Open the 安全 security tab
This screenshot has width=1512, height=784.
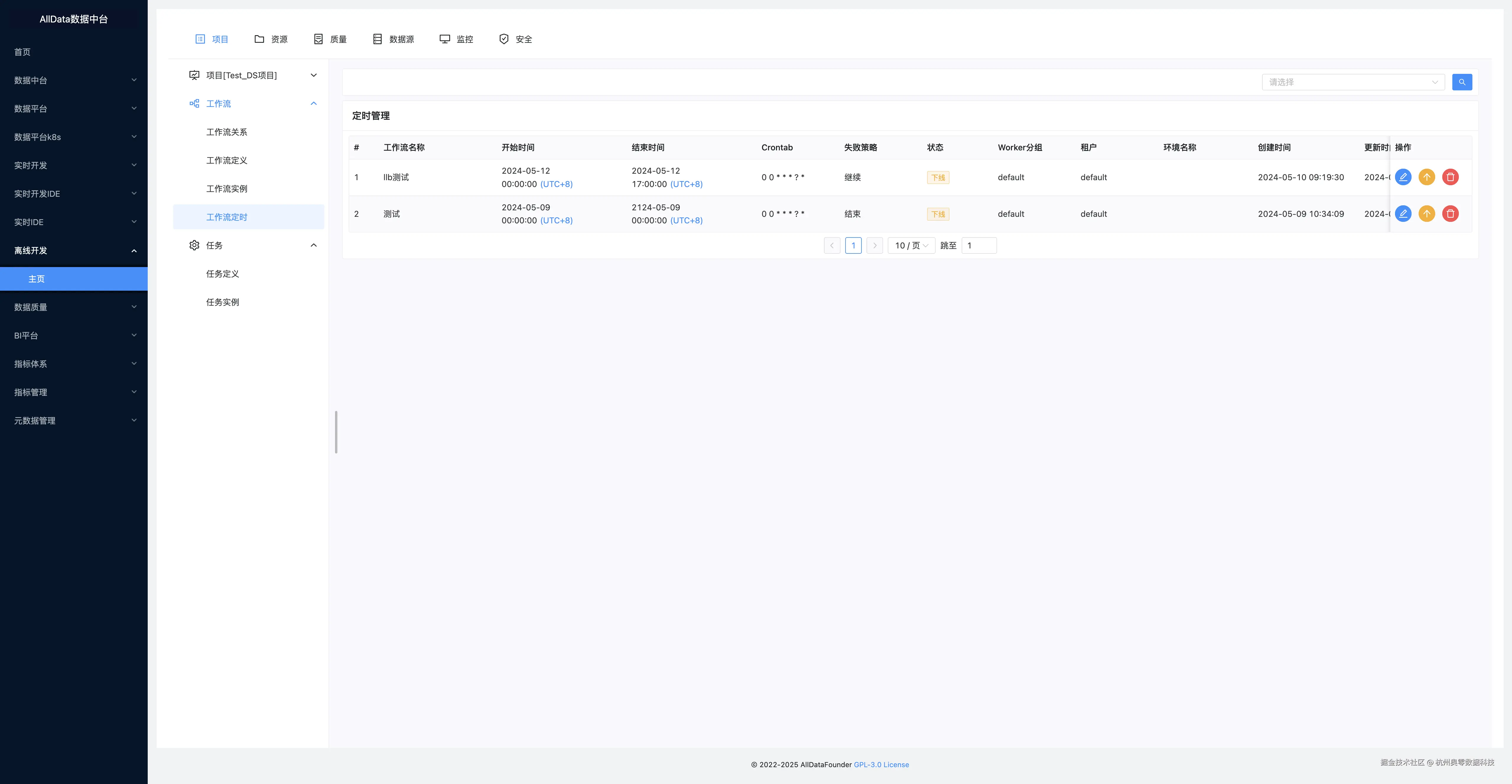coord(515,39)
